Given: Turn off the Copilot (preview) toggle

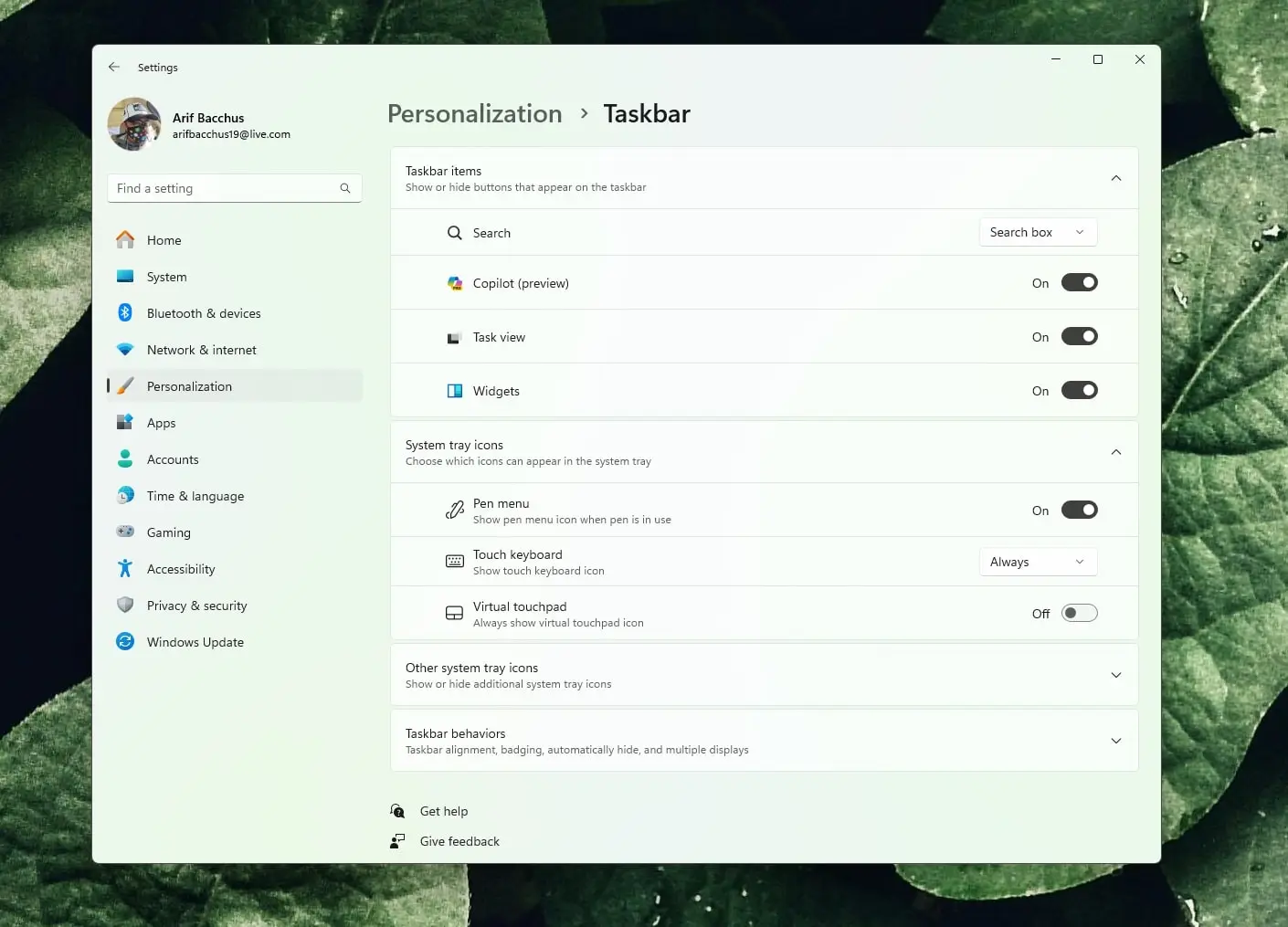Looking at the screenshot, I should pos(1079,283).
